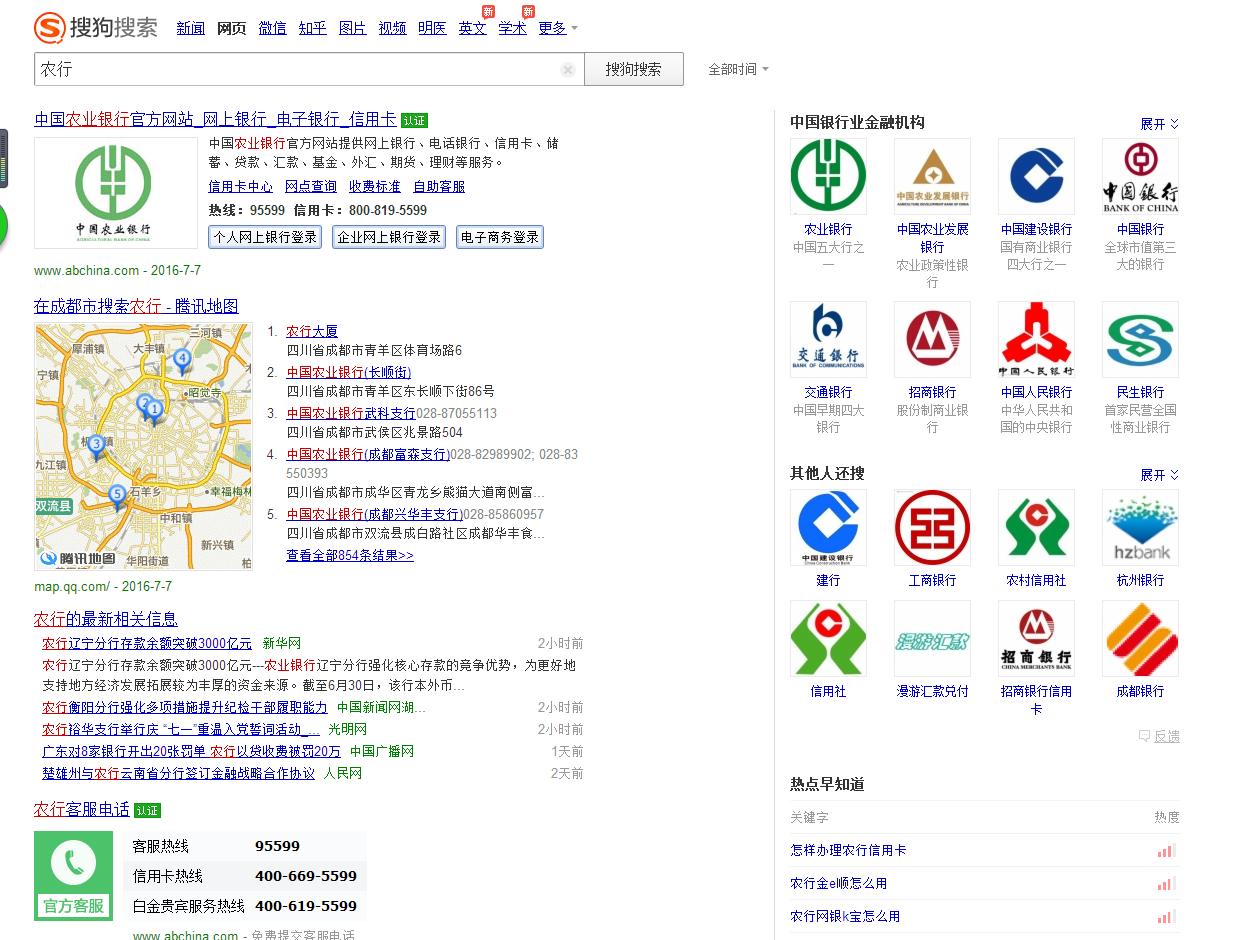Click 查看全部854条结果>> link
Screen dimensions: 1256x940
coord(350,555)
